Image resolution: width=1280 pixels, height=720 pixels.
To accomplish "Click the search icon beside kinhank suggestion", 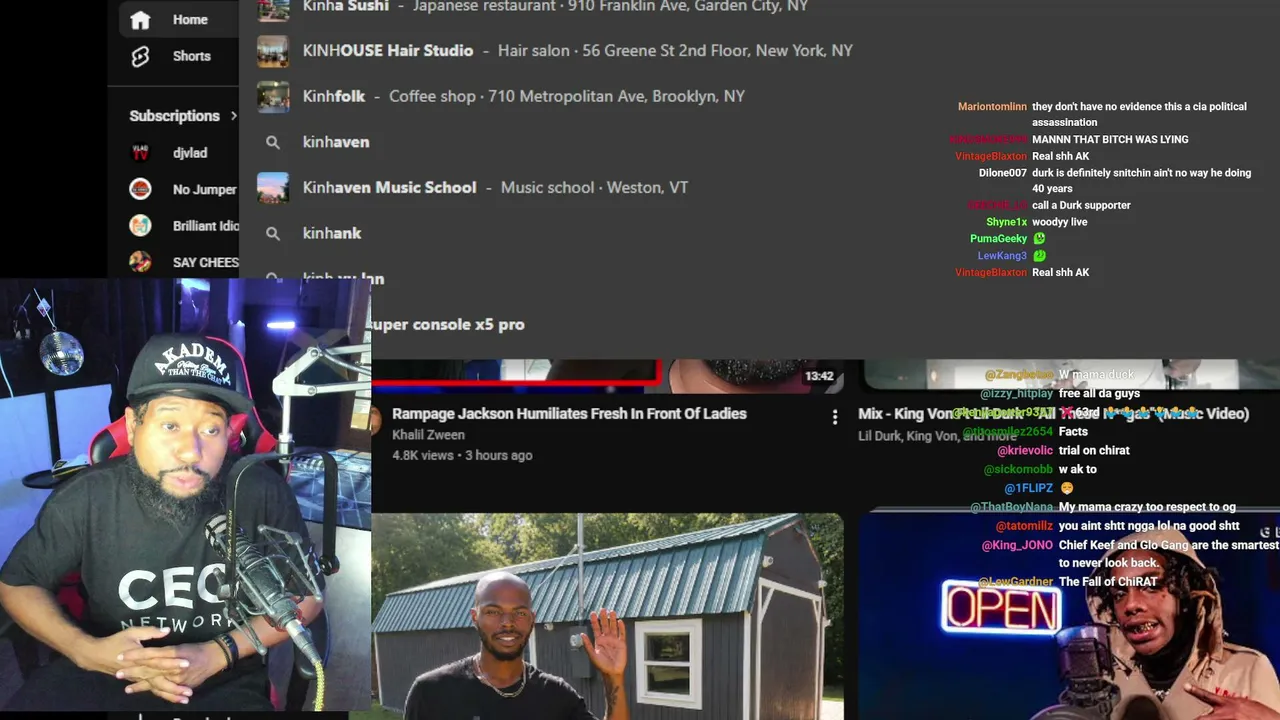I will [272, 233].
